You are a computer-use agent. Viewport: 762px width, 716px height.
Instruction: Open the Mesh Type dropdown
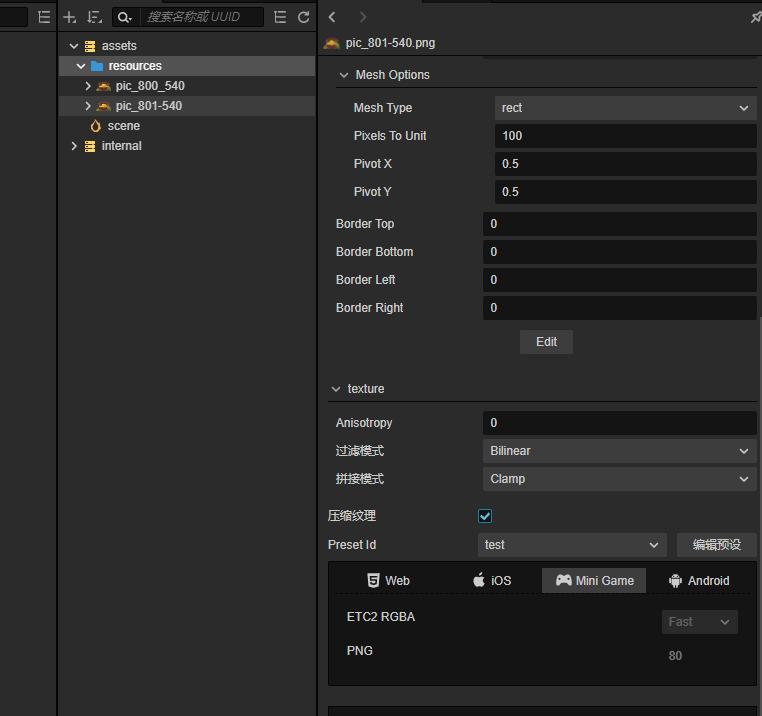point(625,108)
